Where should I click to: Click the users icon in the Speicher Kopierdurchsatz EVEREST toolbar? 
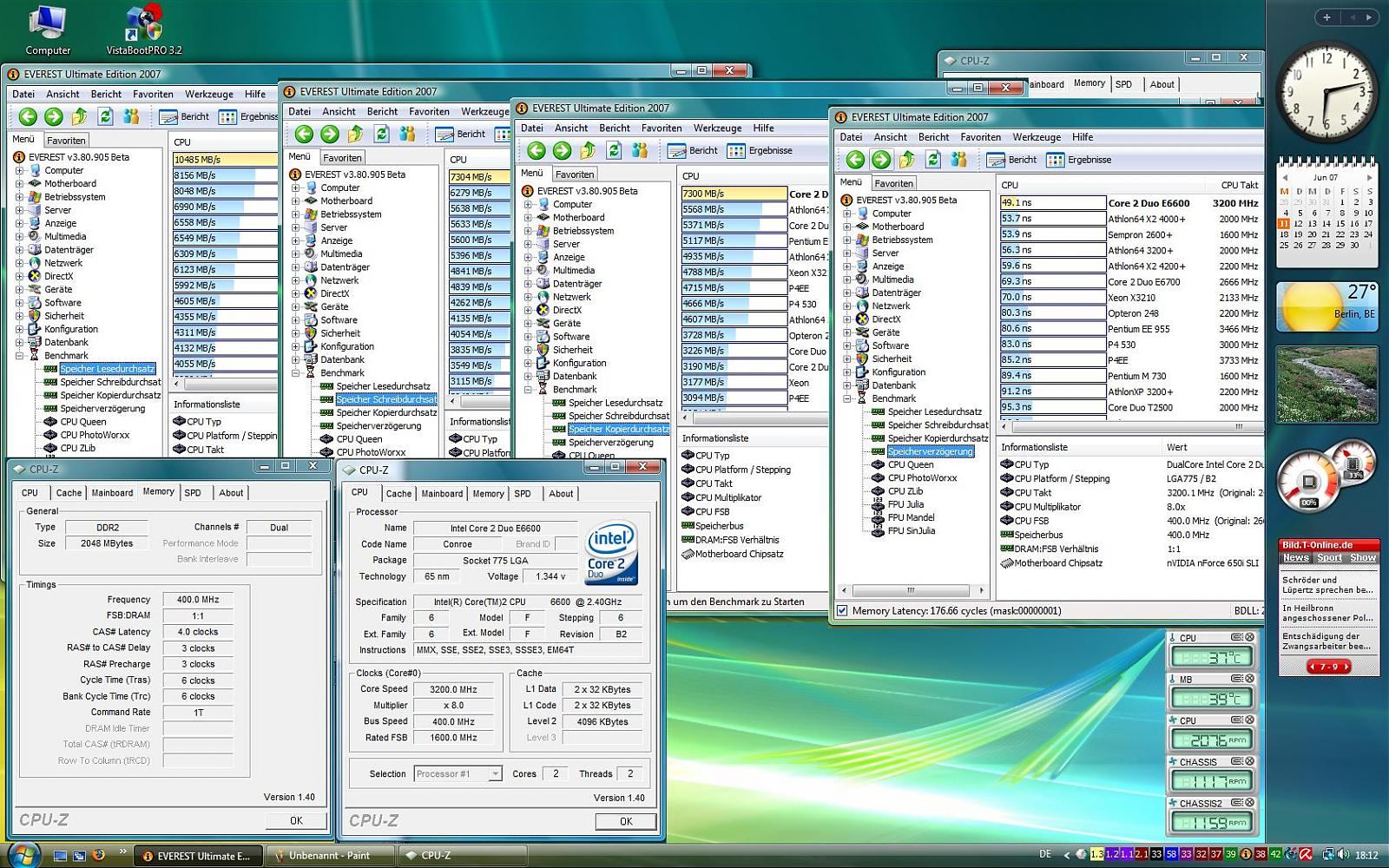(x=640, y=151)
